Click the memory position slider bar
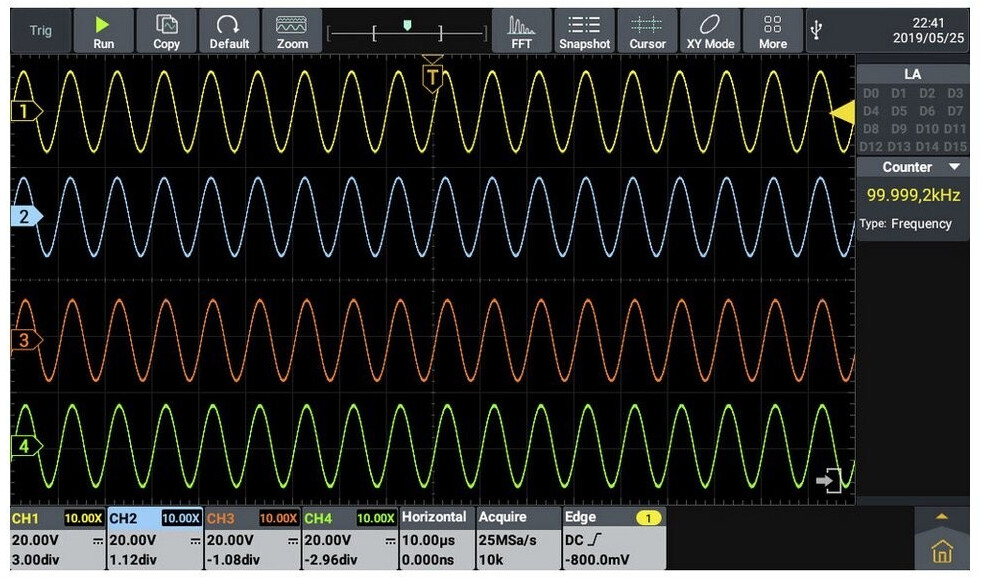 click(406, 31)
